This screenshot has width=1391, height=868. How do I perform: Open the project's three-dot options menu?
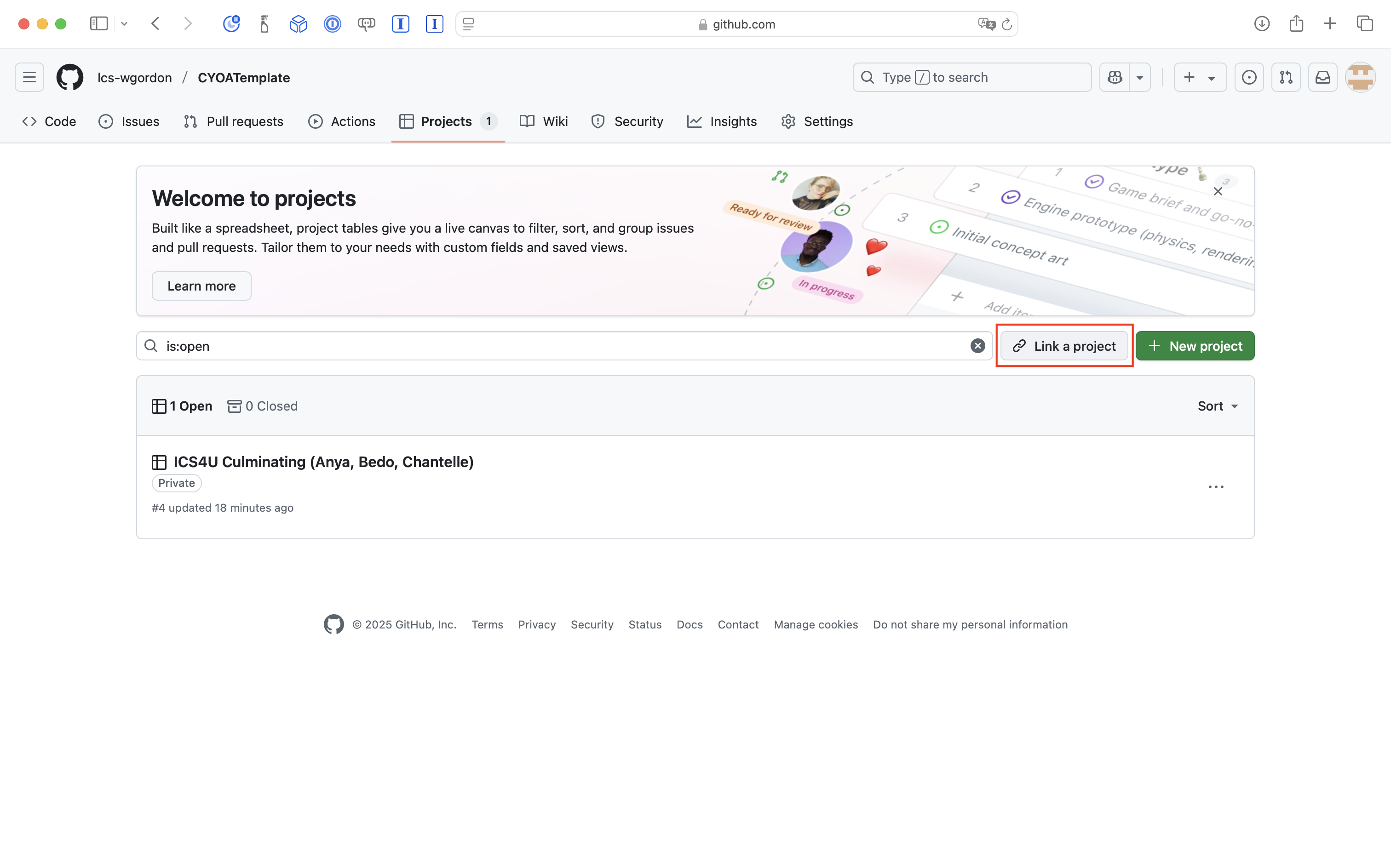pos(1216,487)
